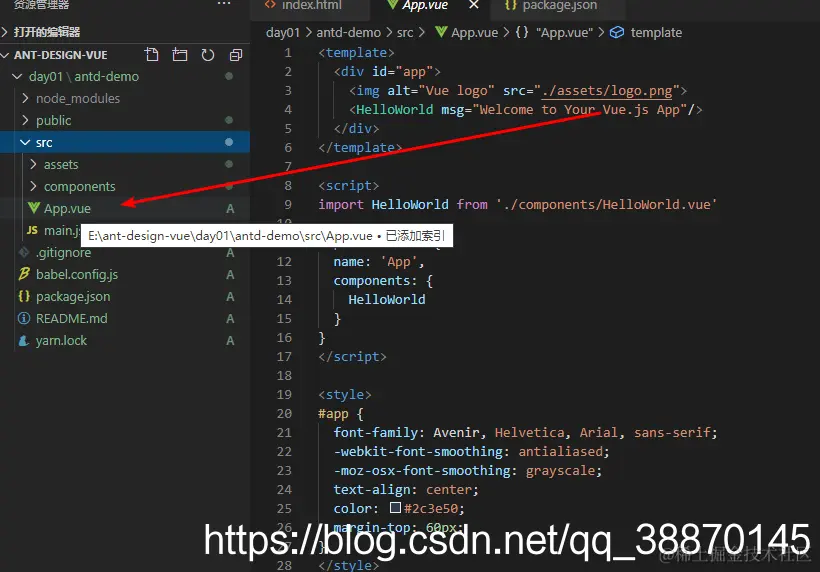Refresh the explorer with the circular arrow icon
Viewport: 820px width, 572px height.
click(x=208, y=54)
